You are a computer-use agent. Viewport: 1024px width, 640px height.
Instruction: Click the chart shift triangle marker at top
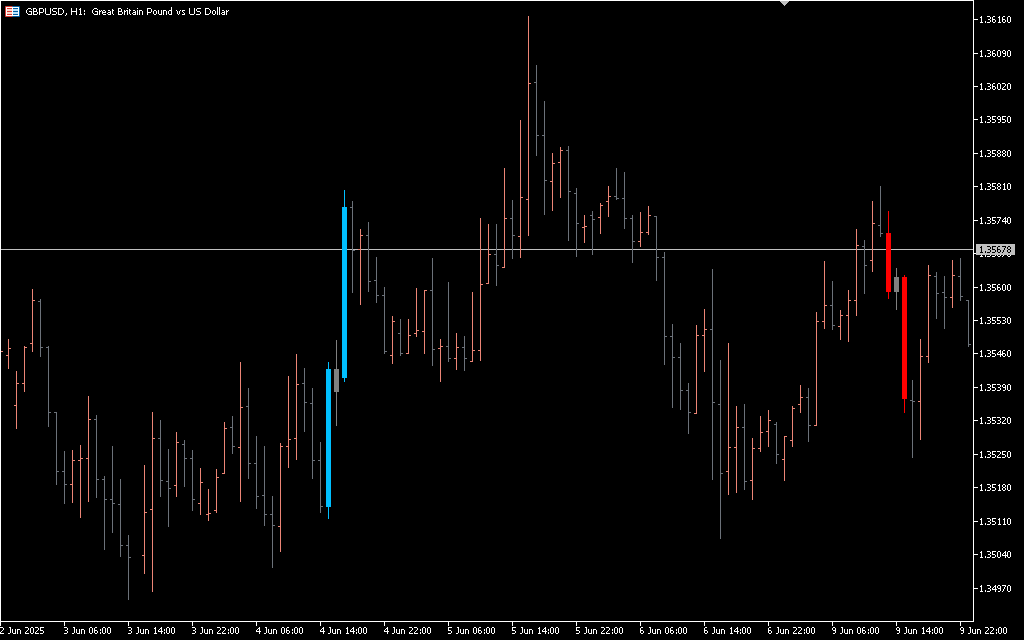784,4
